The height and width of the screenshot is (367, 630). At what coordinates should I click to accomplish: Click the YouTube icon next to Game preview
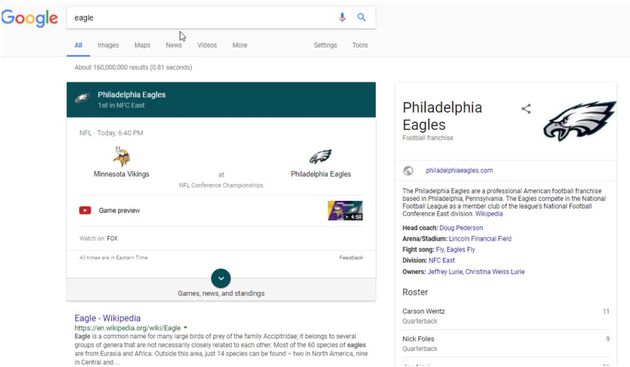coord(85,210)
